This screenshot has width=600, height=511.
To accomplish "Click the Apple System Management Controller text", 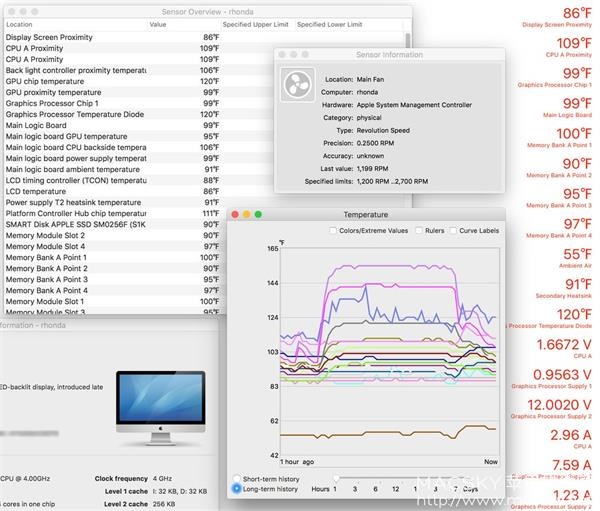I will click(x=414, y=105).
